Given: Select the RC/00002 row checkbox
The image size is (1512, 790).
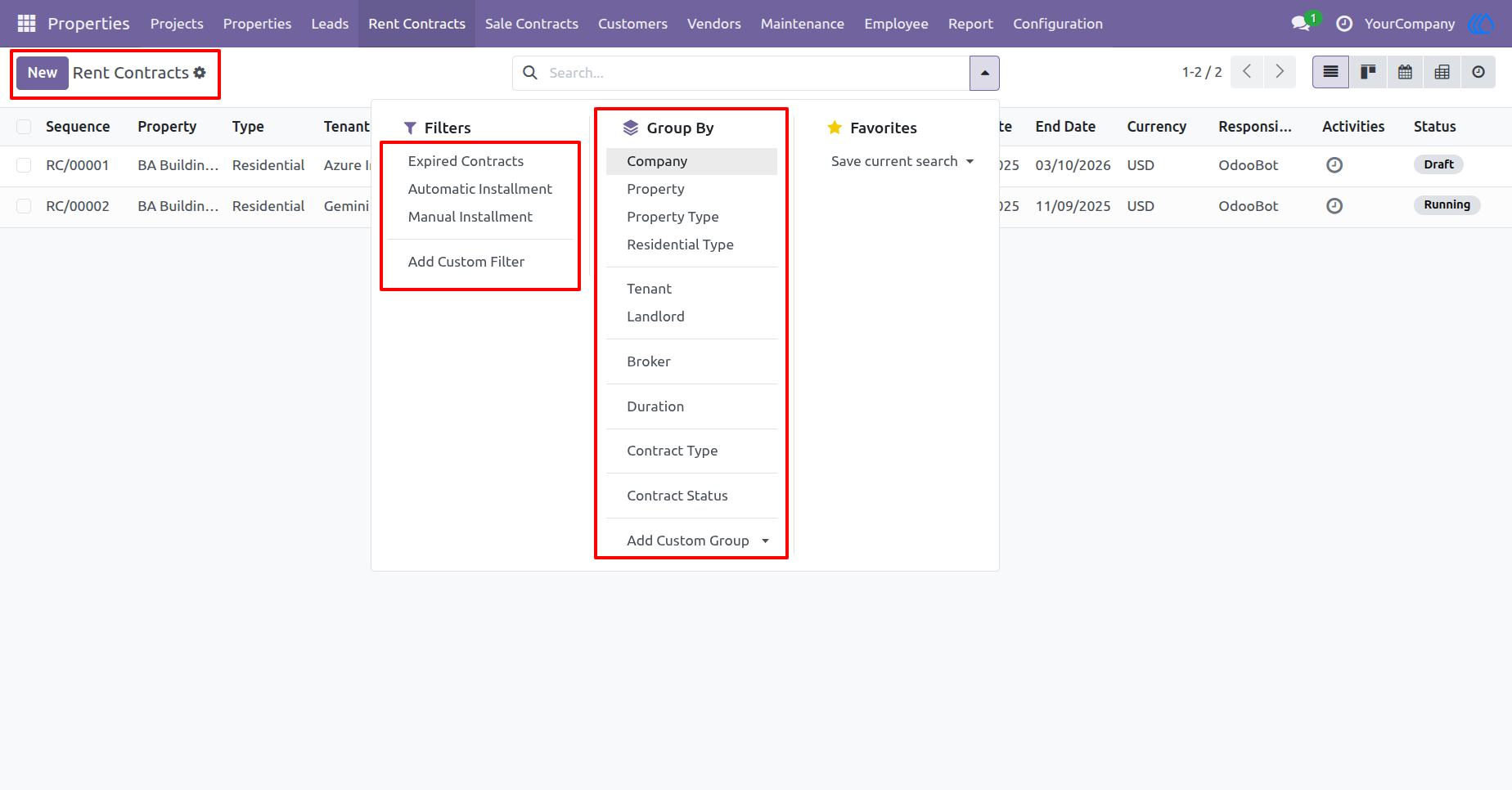Looking at the screenshot, I should point(24,206).
